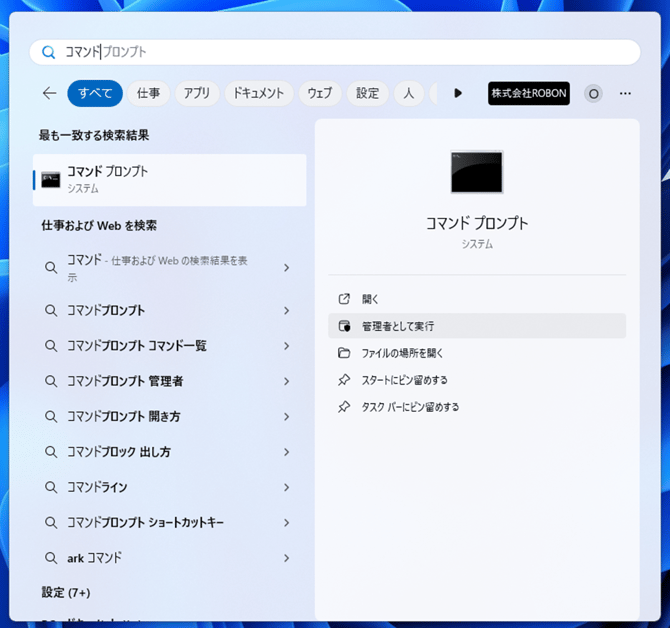The width and height of the screenshot is (670, 628).
Task: Click the large Command Prompt icon in preview
Action: pos(476,172)
